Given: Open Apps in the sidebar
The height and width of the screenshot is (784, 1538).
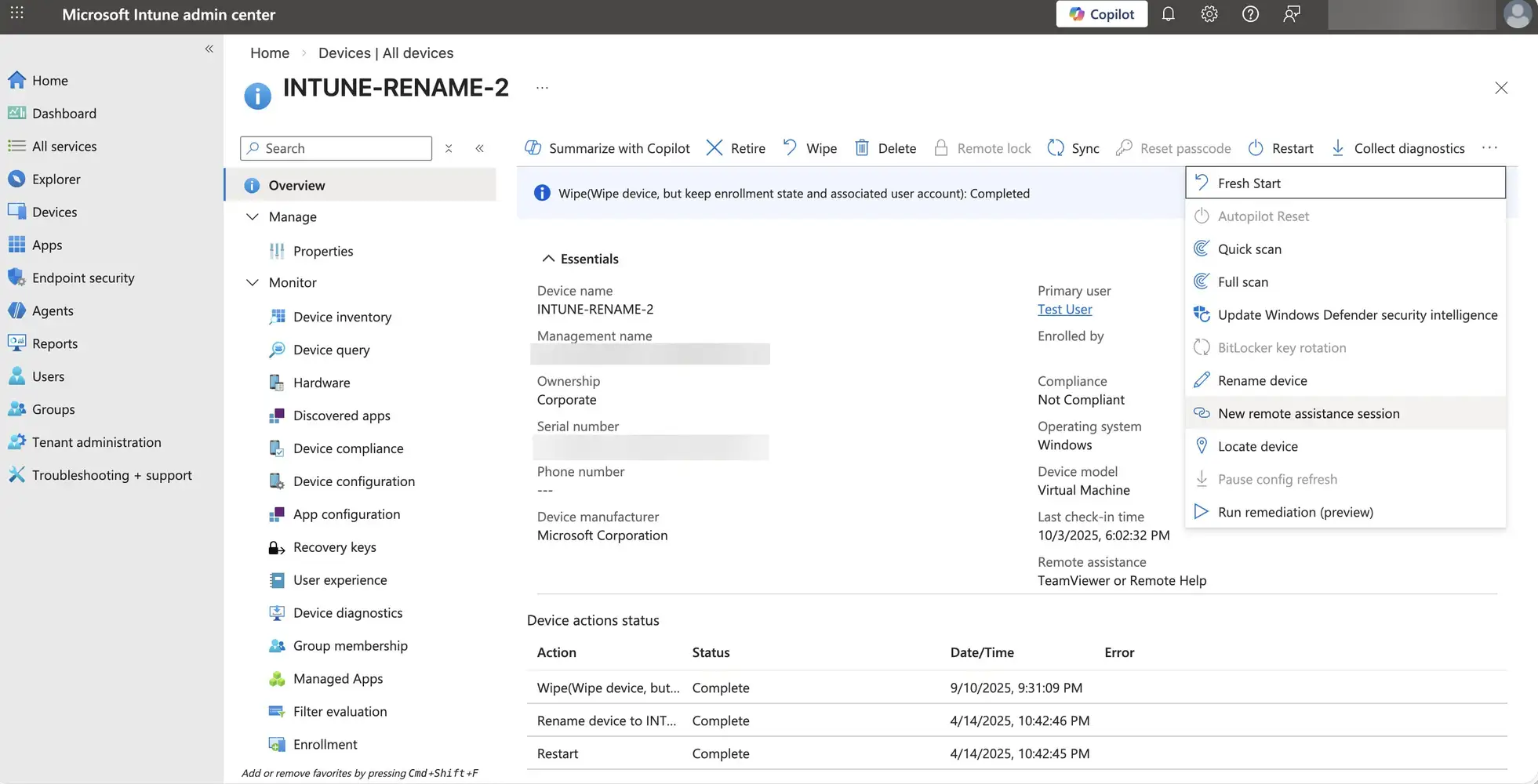Looking at the screenshot, I should (x=46, y=245).
